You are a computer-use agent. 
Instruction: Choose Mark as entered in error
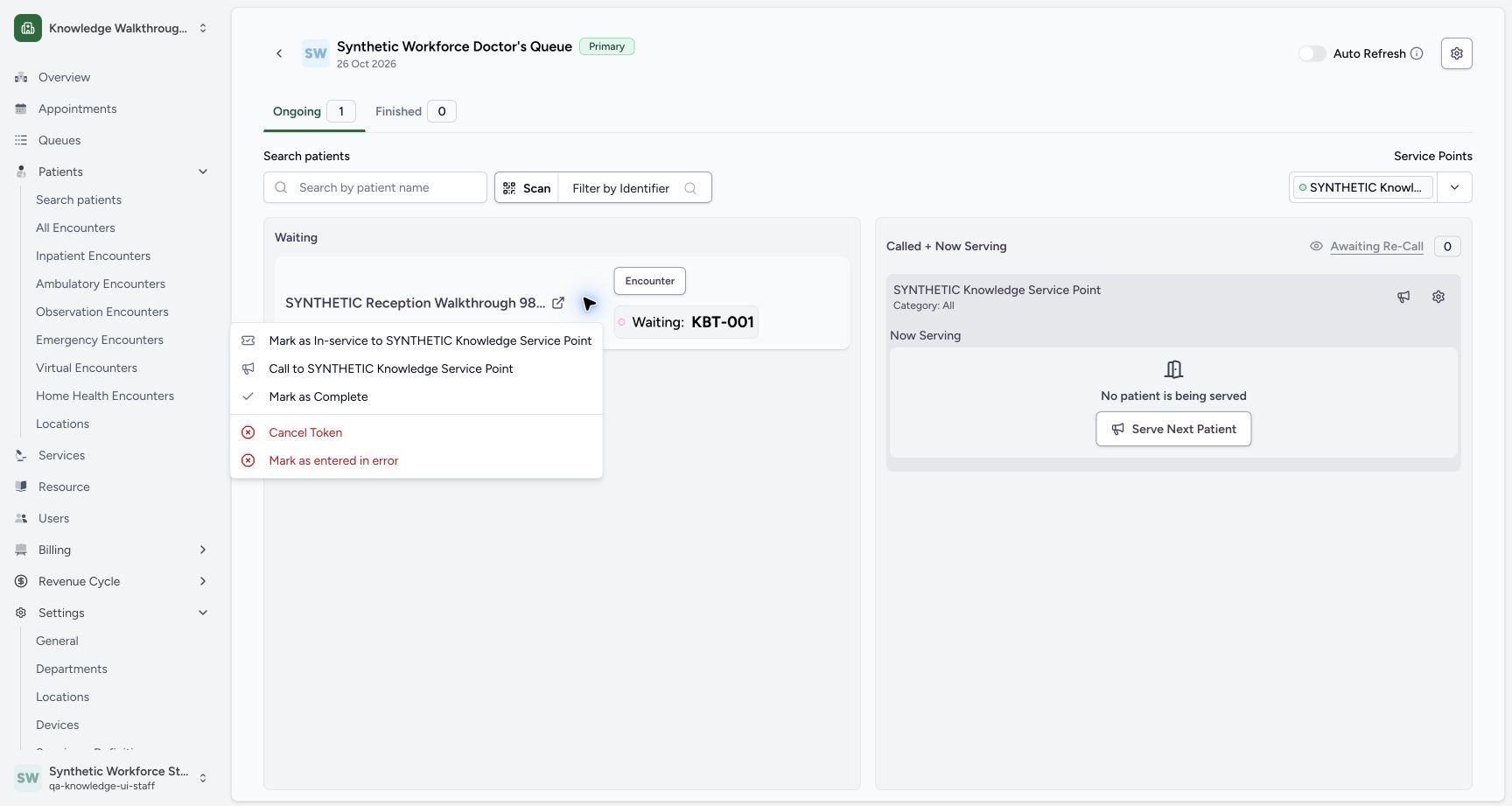(x=416, y=460)
